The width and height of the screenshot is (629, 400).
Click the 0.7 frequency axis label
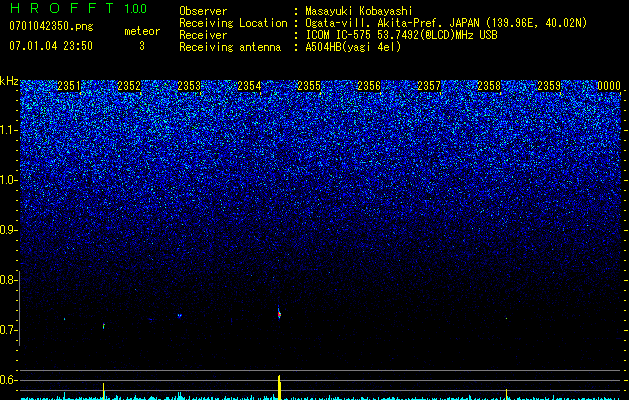pos(8,330)
